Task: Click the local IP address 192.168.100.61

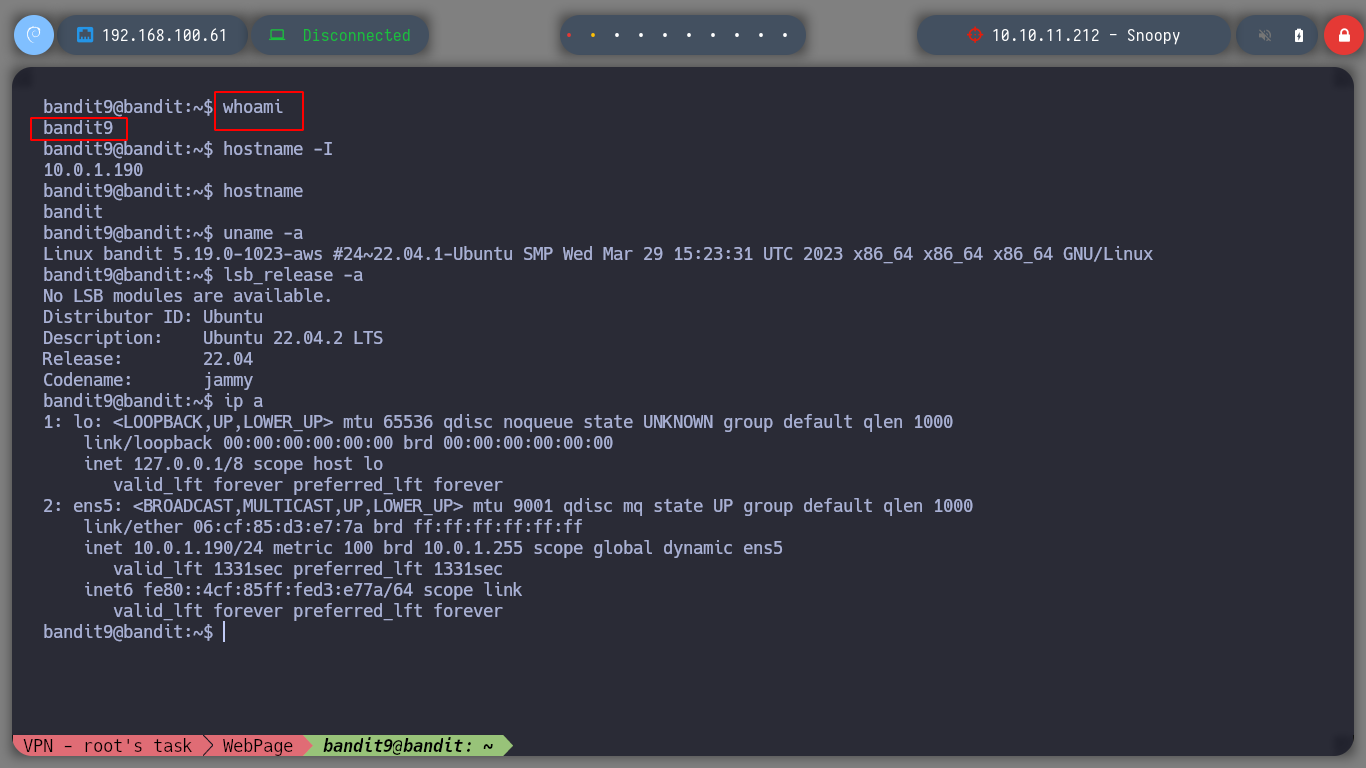Action: click(164, 35)
